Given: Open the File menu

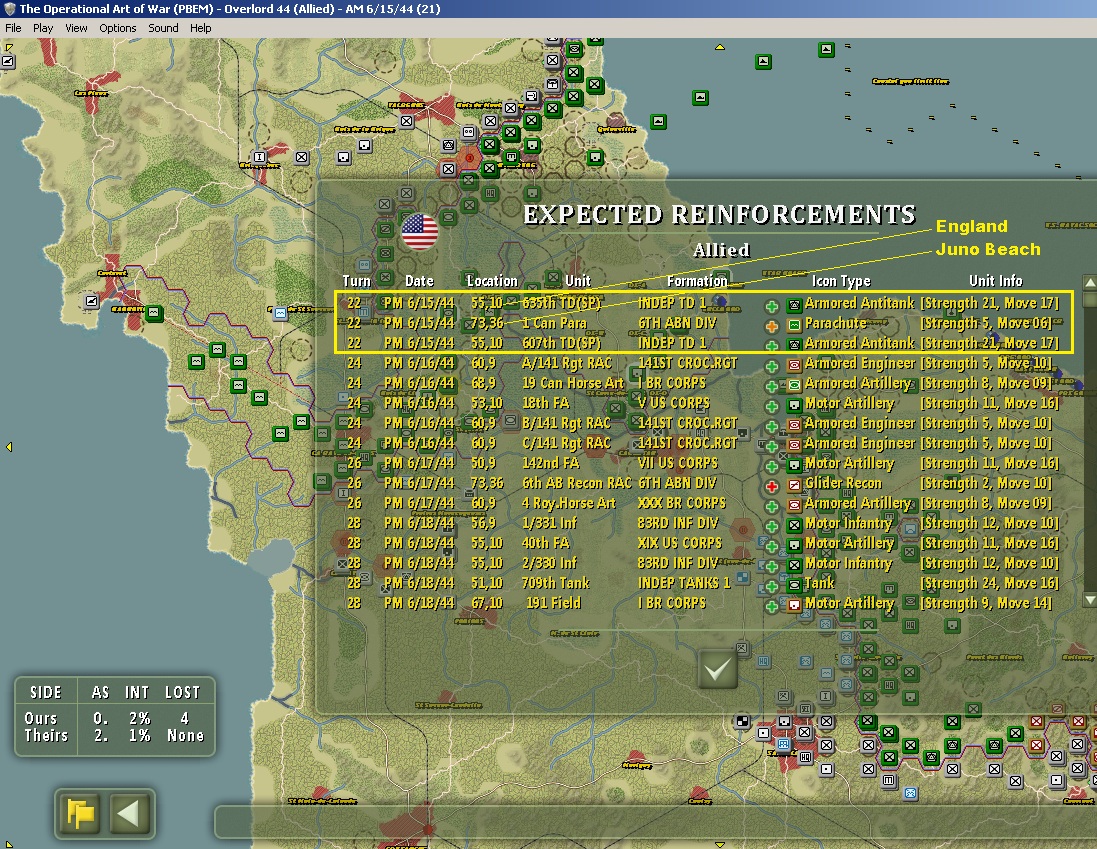Looking at the screenshot, I should (x=13, y=28).
